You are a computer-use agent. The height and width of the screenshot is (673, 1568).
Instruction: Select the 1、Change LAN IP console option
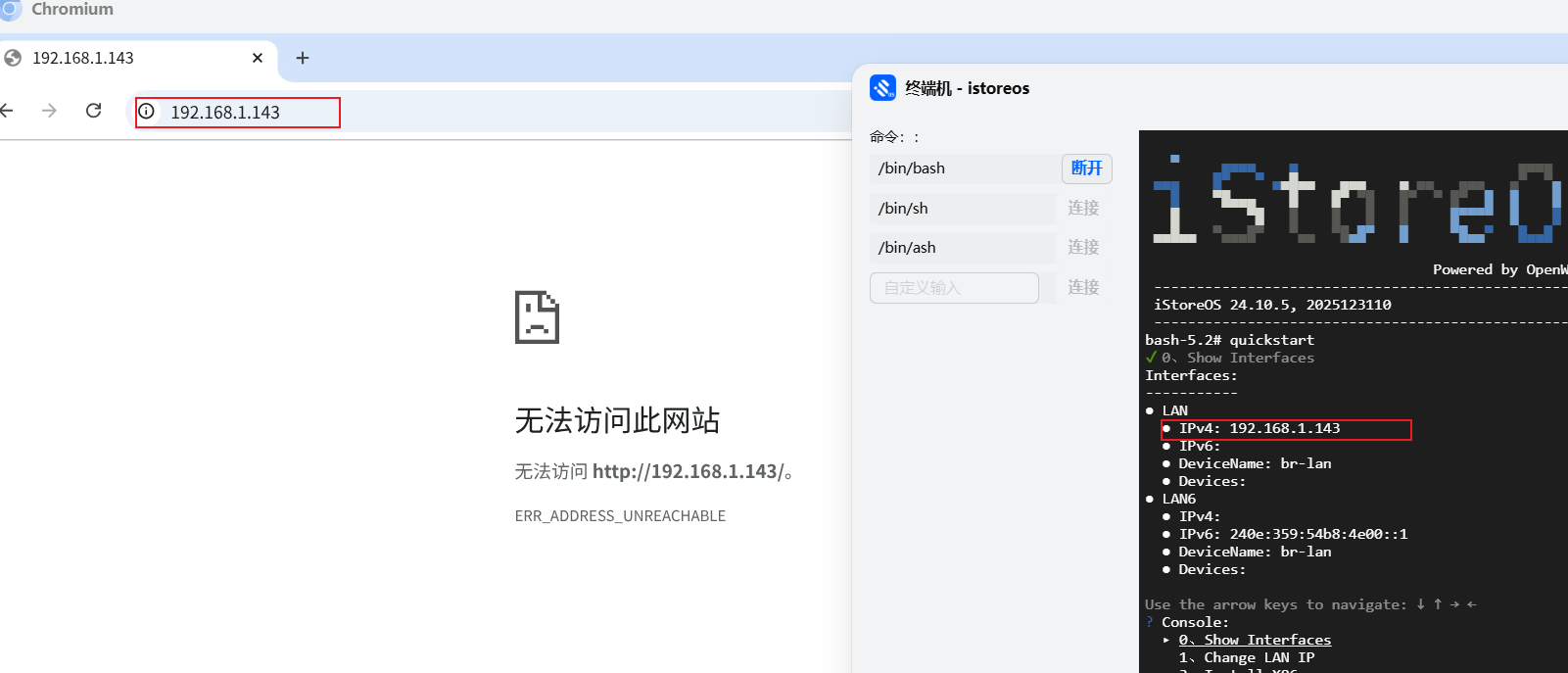tap(1247, 657)
